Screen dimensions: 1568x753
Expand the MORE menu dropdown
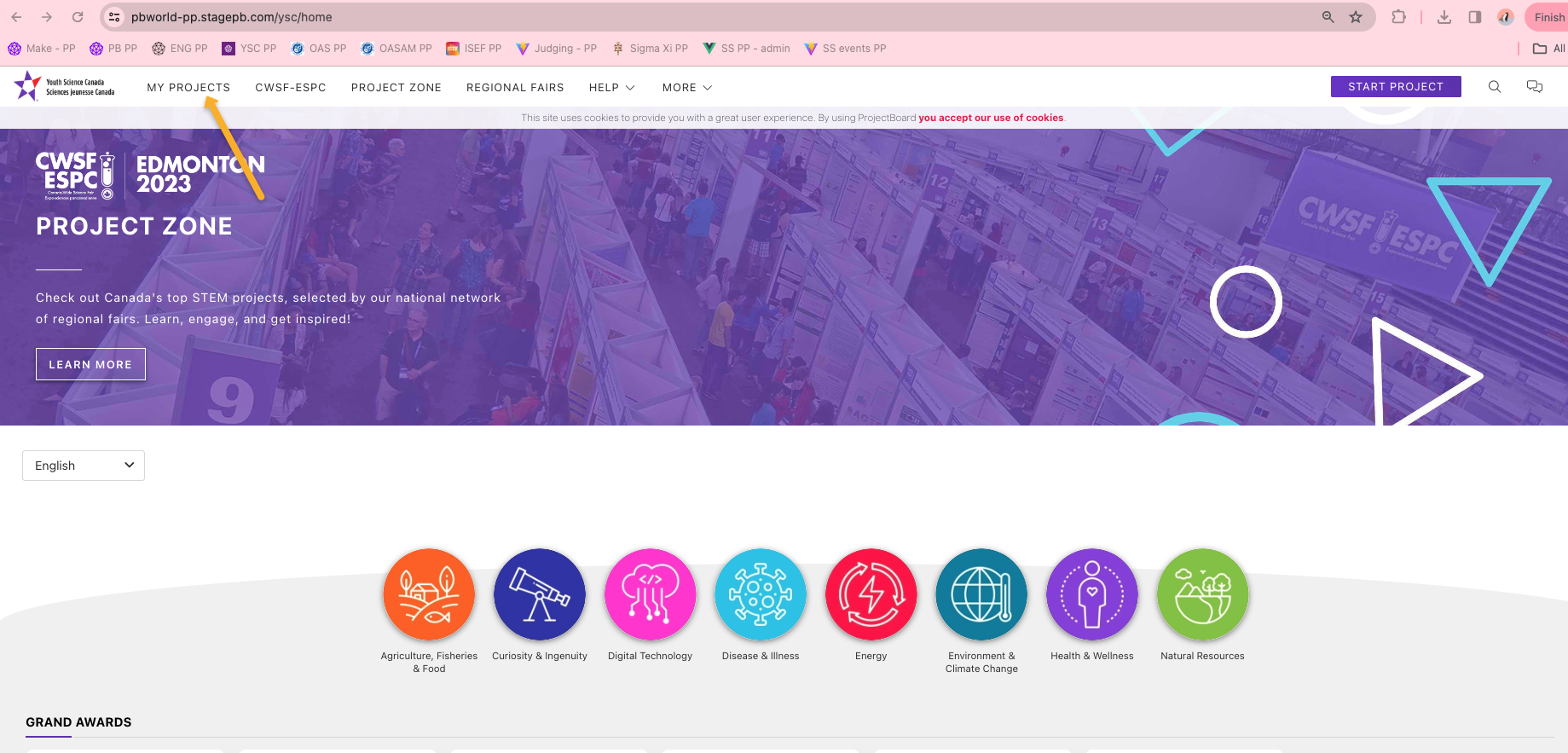[687, 88]
